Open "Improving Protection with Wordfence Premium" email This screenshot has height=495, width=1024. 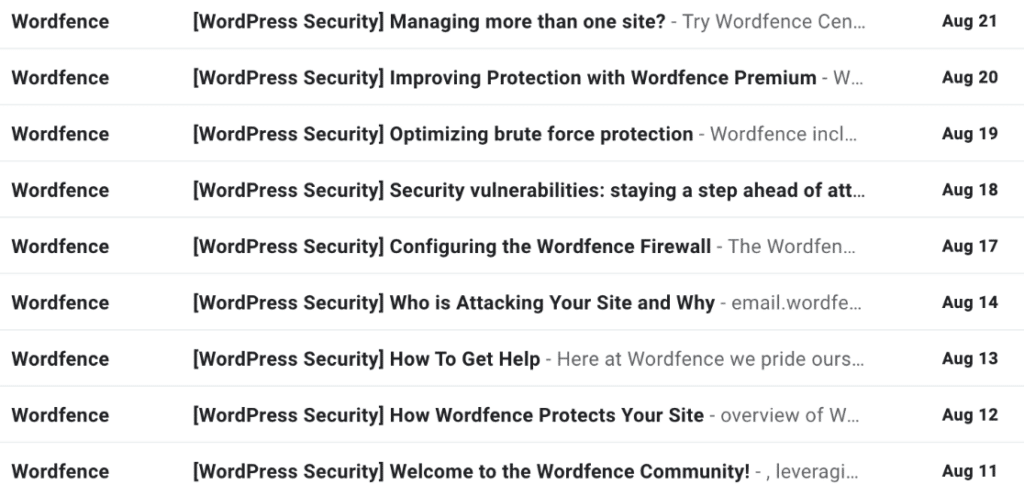coord(602,78)
